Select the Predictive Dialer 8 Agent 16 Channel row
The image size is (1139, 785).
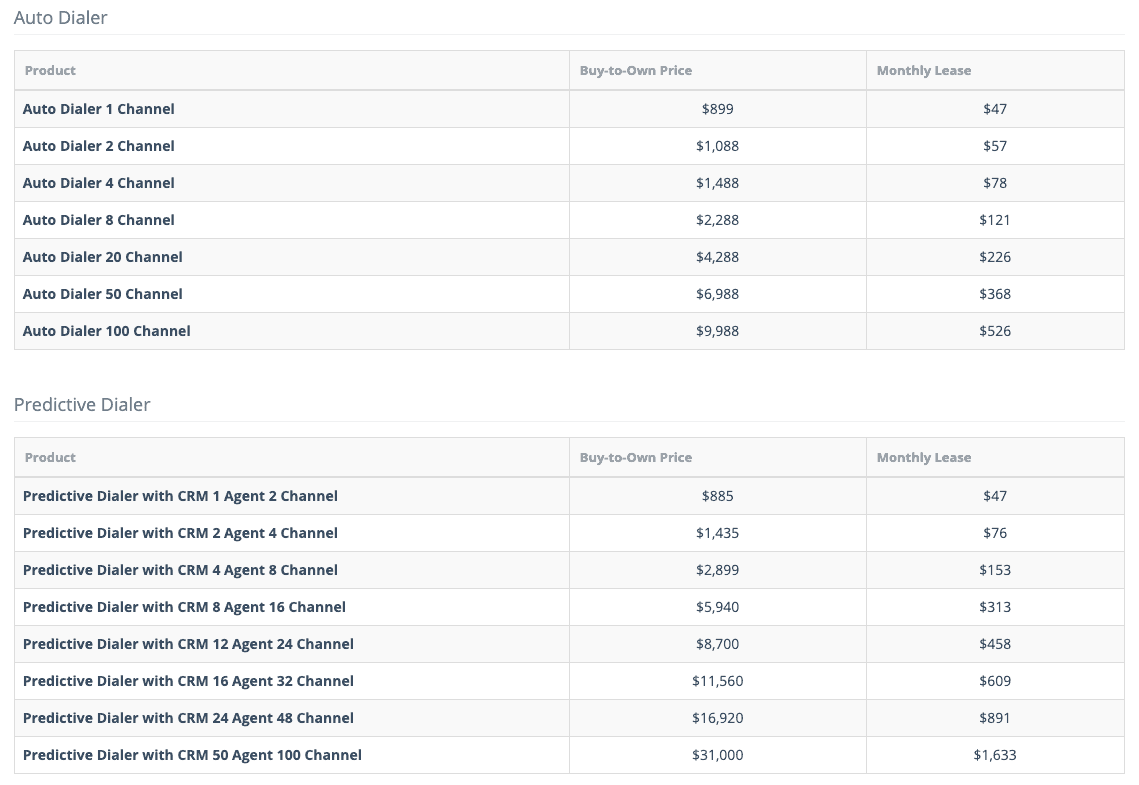point(184,606)
